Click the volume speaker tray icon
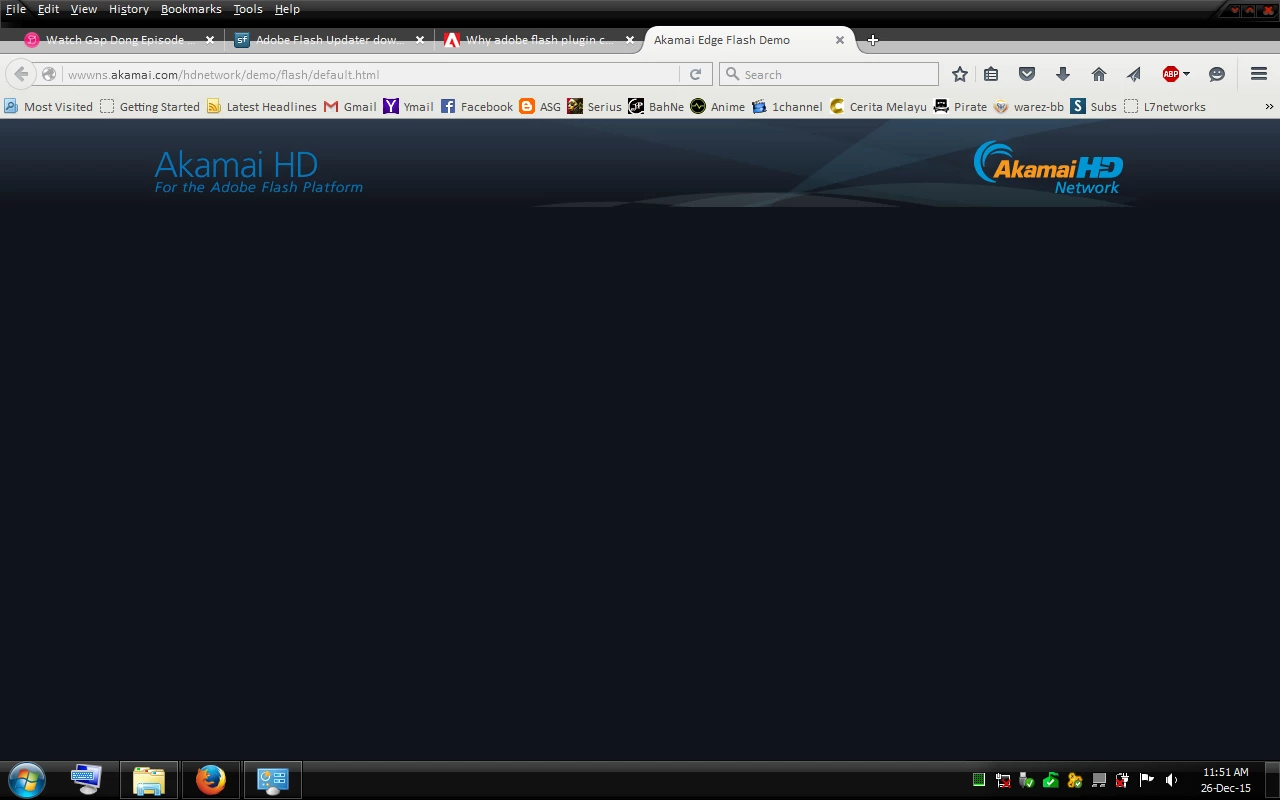The width and height of the screenshot is (1280, 800). pyautogui.click(x=1171, y=780)
